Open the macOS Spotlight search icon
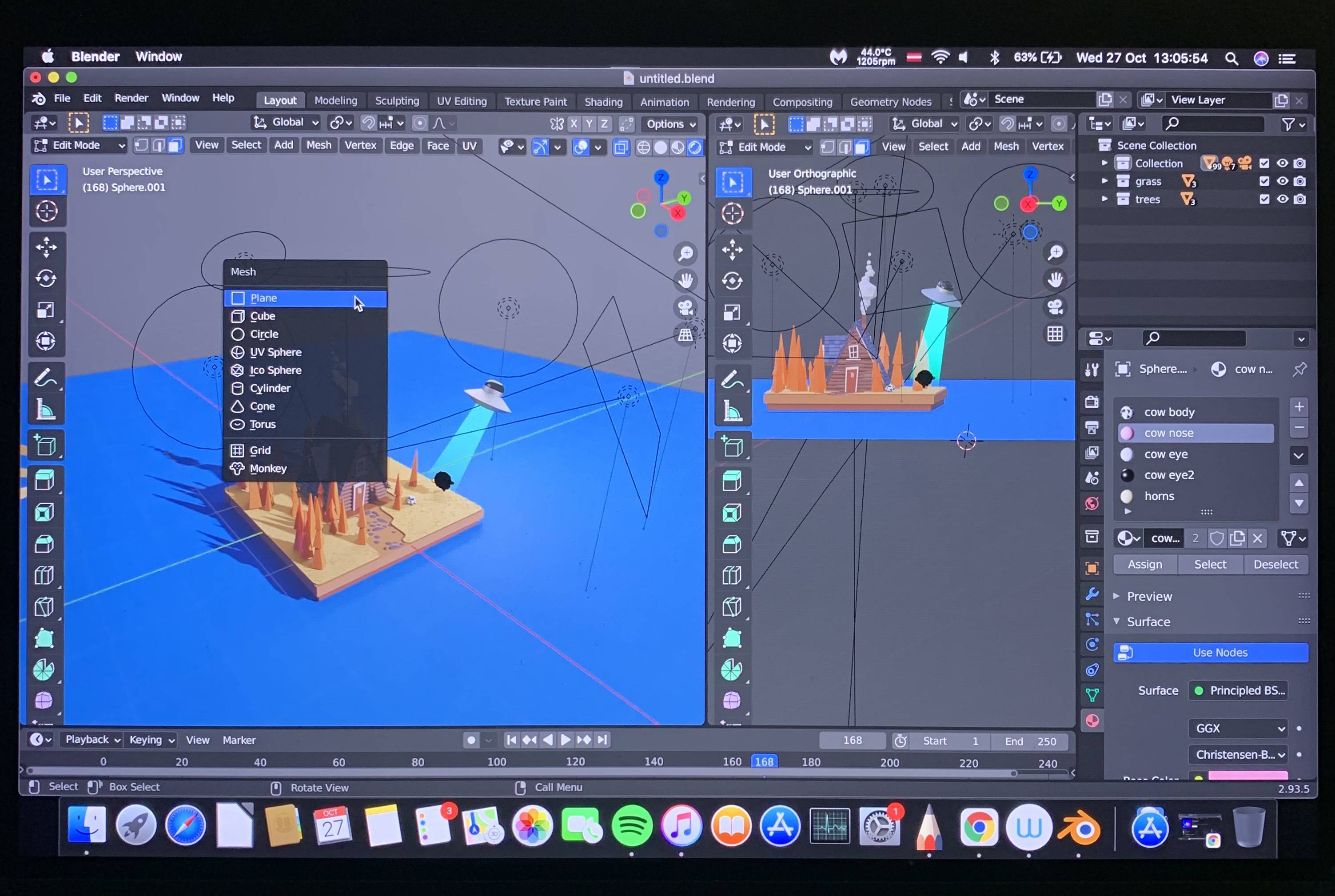 point(1231,58)
